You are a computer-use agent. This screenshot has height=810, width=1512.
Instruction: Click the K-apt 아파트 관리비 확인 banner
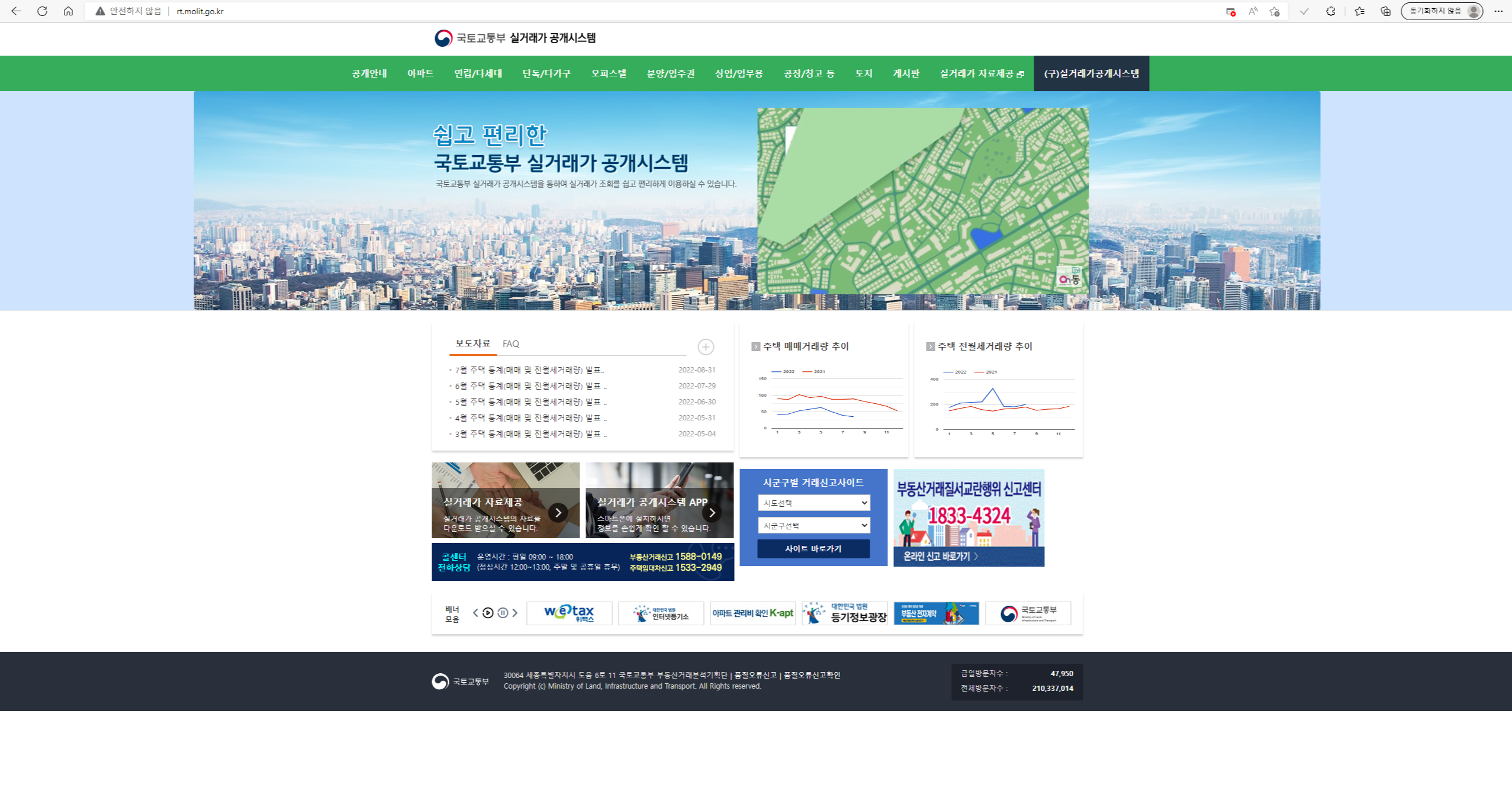pos(753,613)
